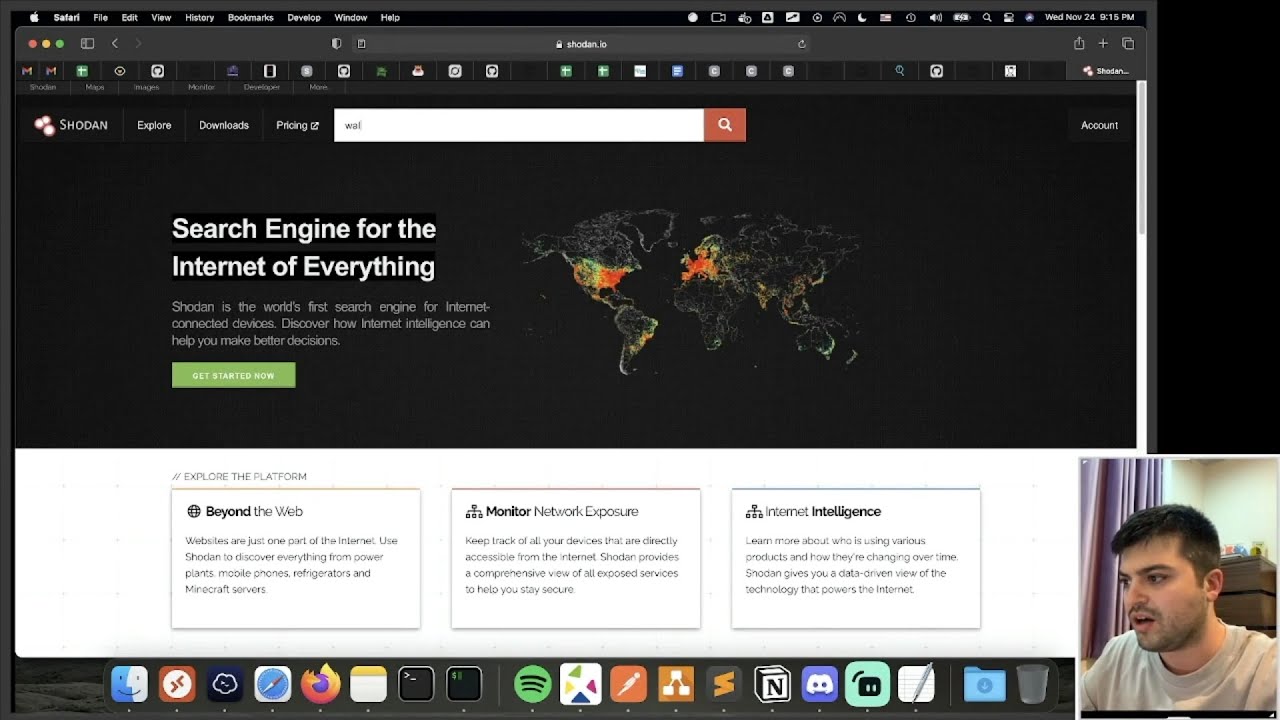Launch Postman from the dock

click(629, 685)
